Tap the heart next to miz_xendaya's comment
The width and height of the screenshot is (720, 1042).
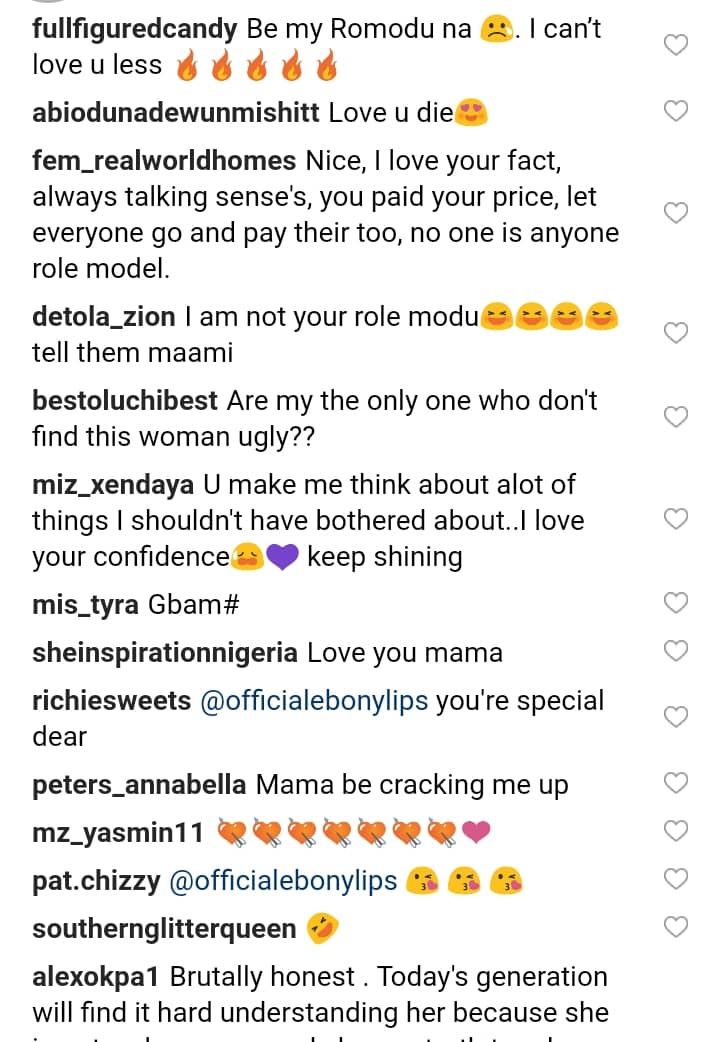click(x=677, y=518)
